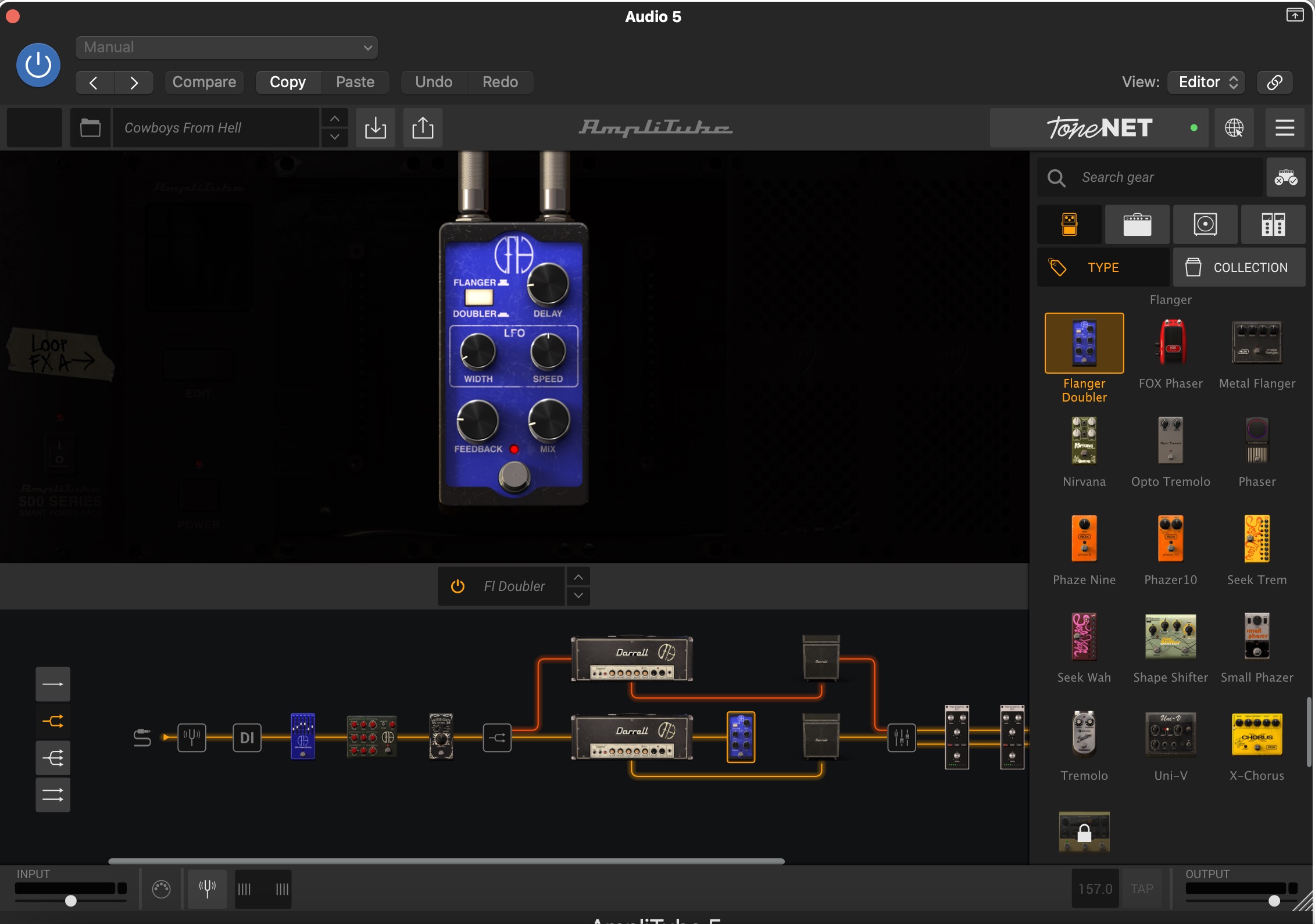
Task: Select the split two-amp signal chain routing
Action: [x=53, y=721]
